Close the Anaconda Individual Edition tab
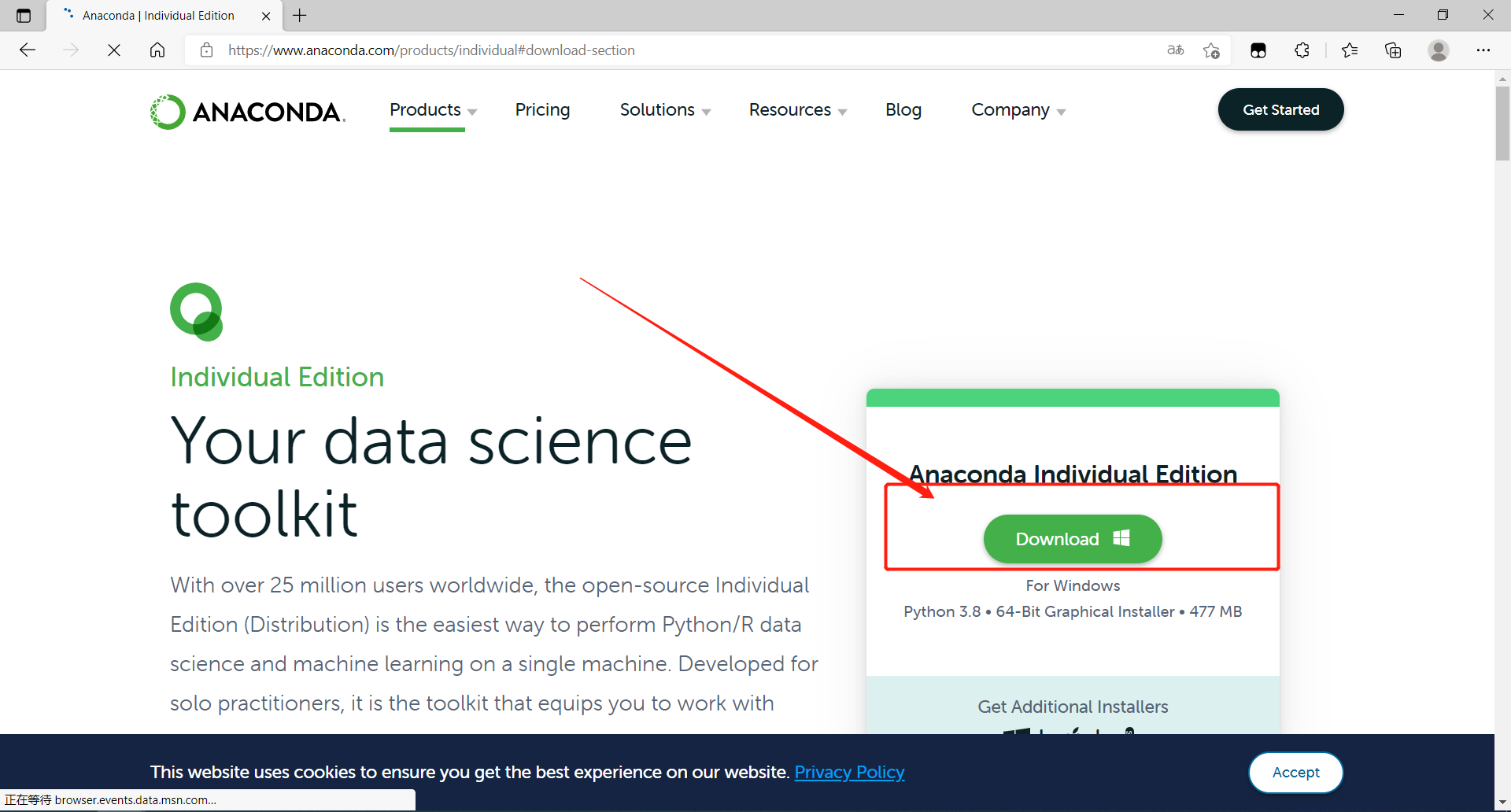This screenshot has width=1511, height=812. pyautogui.click(x=266, y=16)
